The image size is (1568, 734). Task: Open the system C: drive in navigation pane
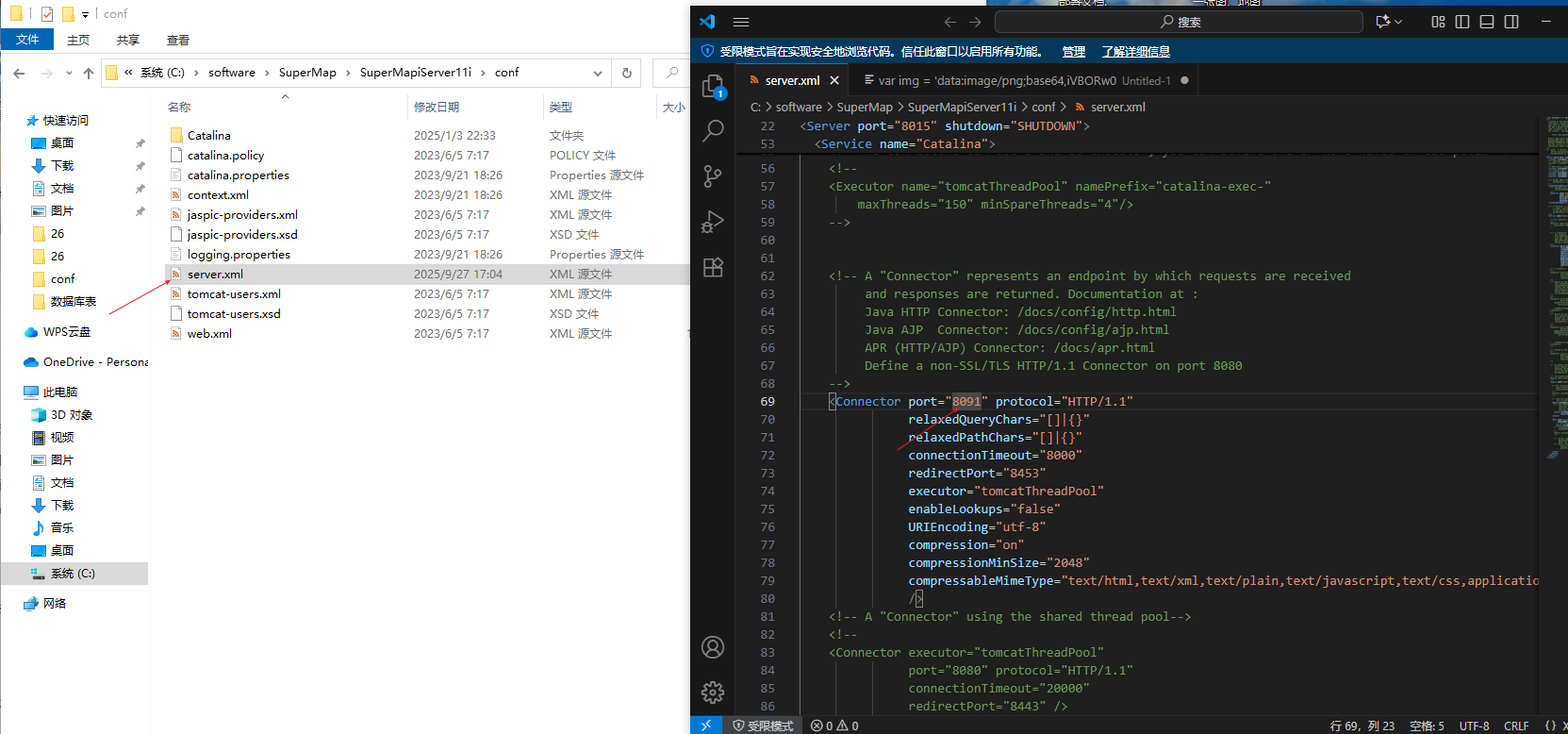click(73, 574)
